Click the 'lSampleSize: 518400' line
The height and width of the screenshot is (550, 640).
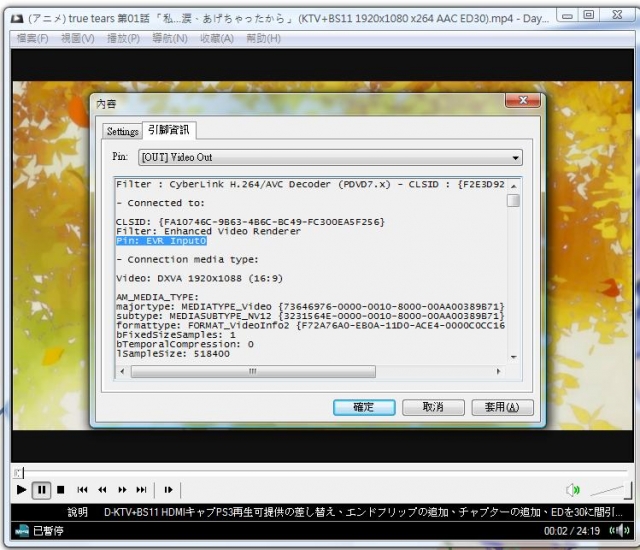click(173, 354)
